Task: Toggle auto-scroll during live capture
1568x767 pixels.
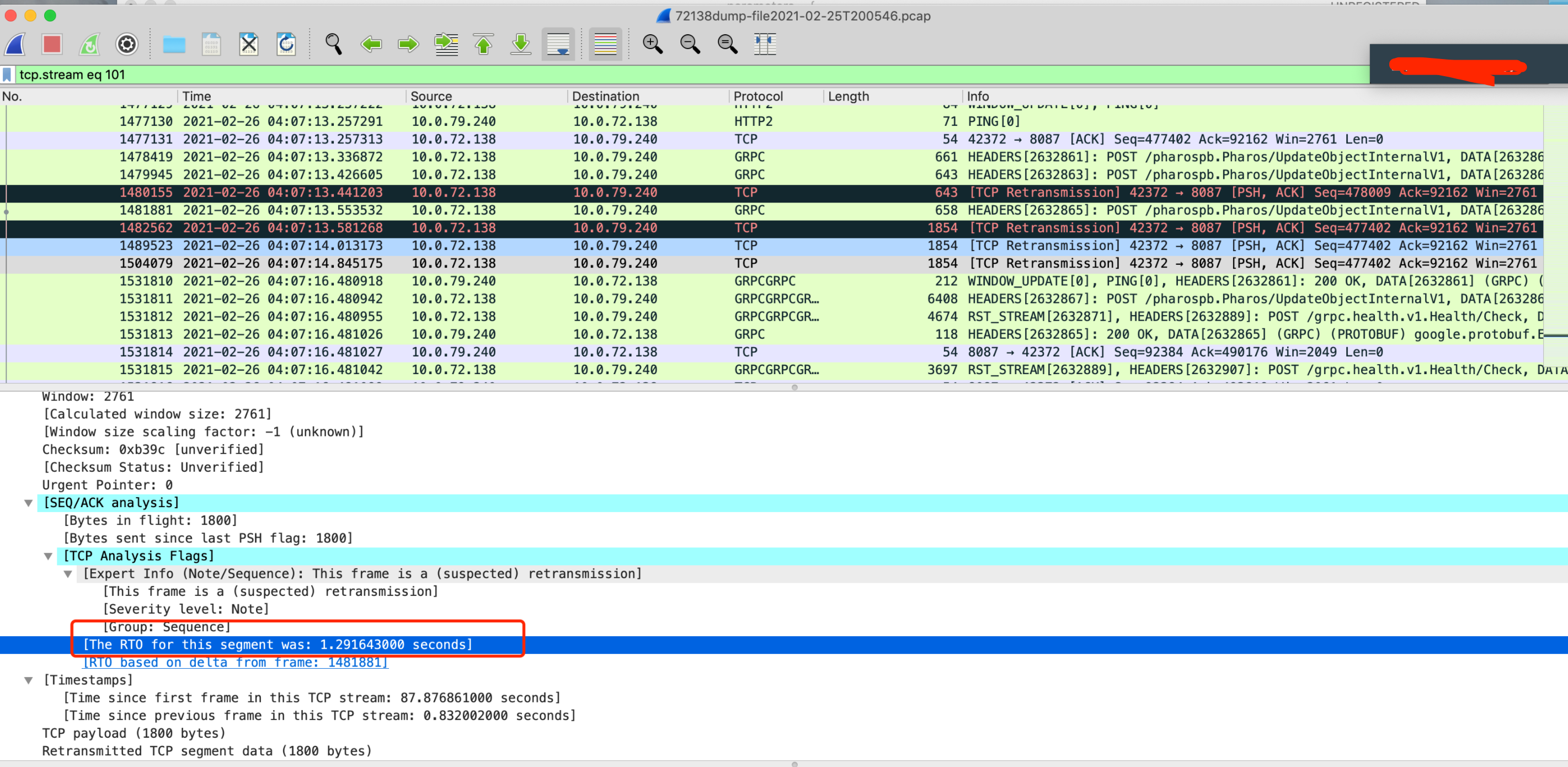Action: (x=558, y=44)
